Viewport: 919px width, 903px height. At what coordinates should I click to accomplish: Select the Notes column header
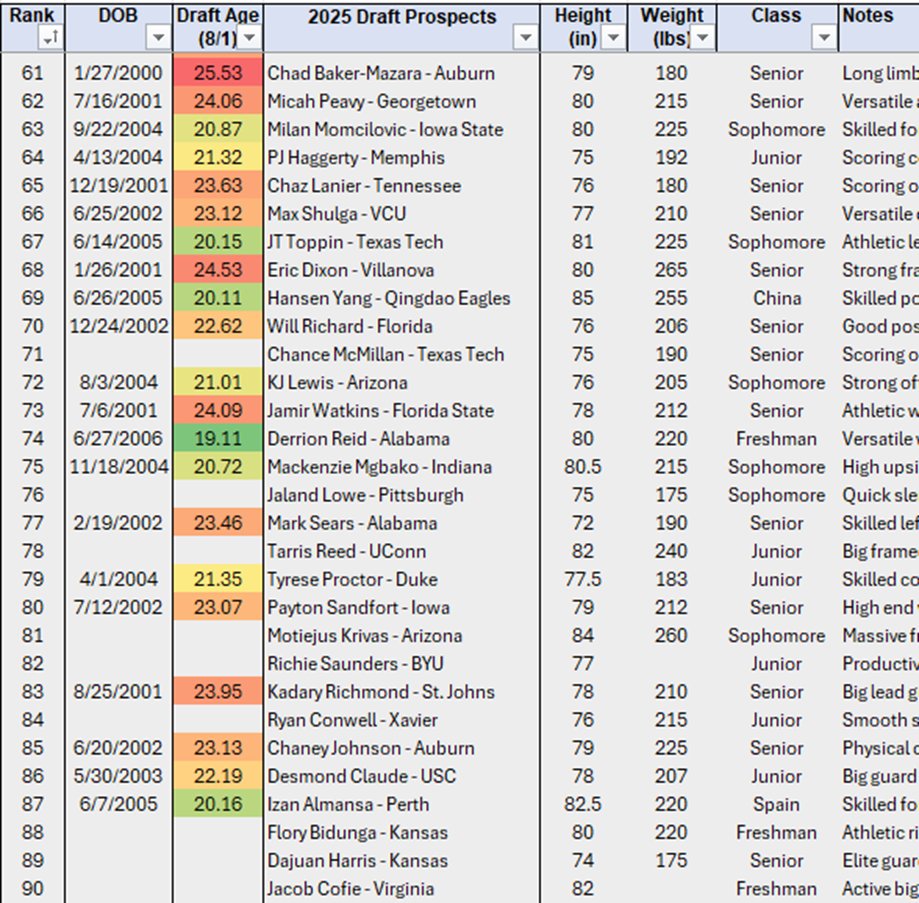(x=879, y=27)
